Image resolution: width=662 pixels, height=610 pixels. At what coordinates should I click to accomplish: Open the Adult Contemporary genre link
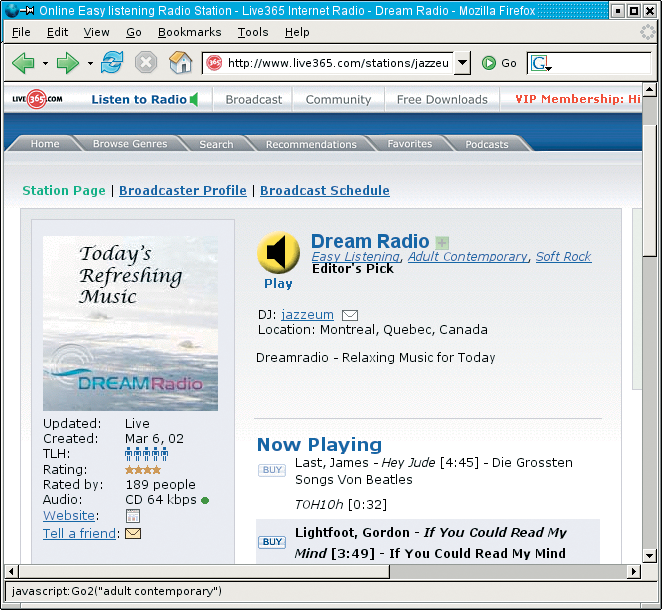pyautogui.click(x=468, y=257)
